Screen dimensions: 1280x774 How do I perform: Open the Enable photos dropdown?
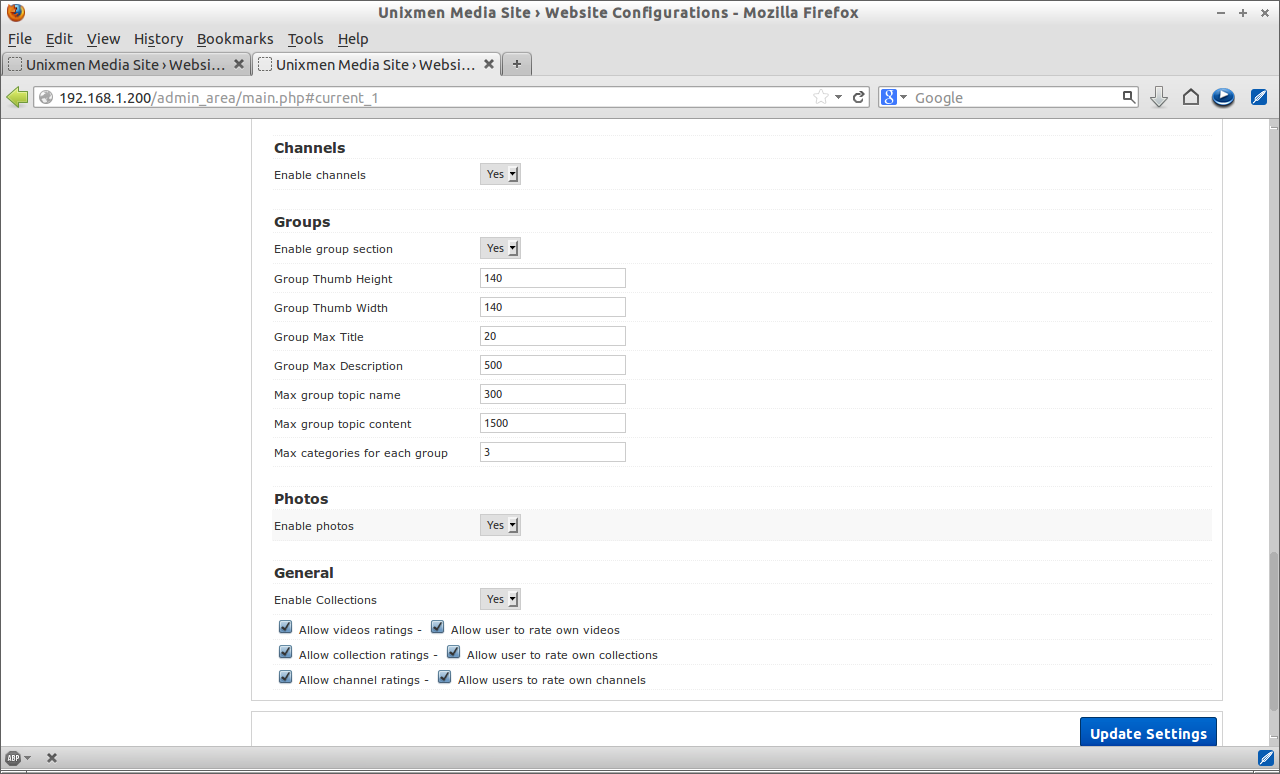(x=500, y=525)
